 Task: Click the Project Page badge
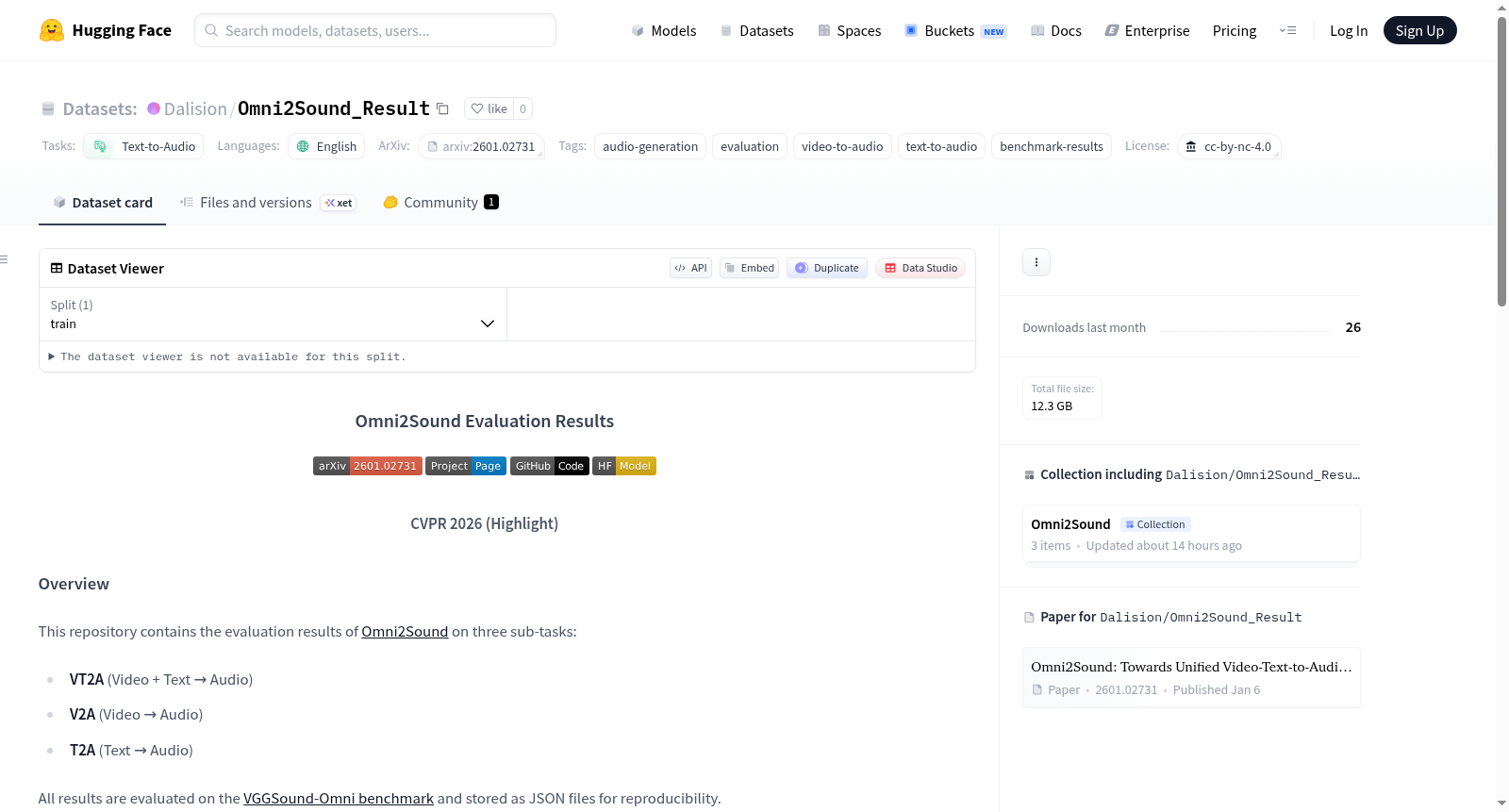click(466, 466)
